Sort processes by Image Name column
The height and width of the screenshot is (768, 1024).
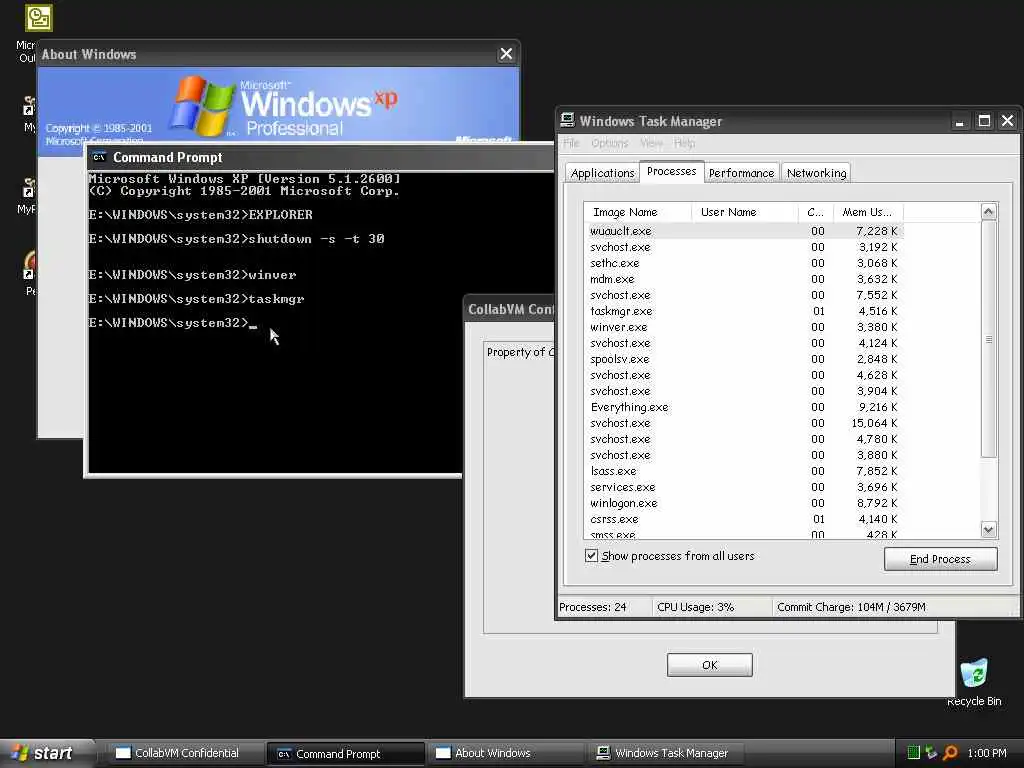[x=638, y=212]
